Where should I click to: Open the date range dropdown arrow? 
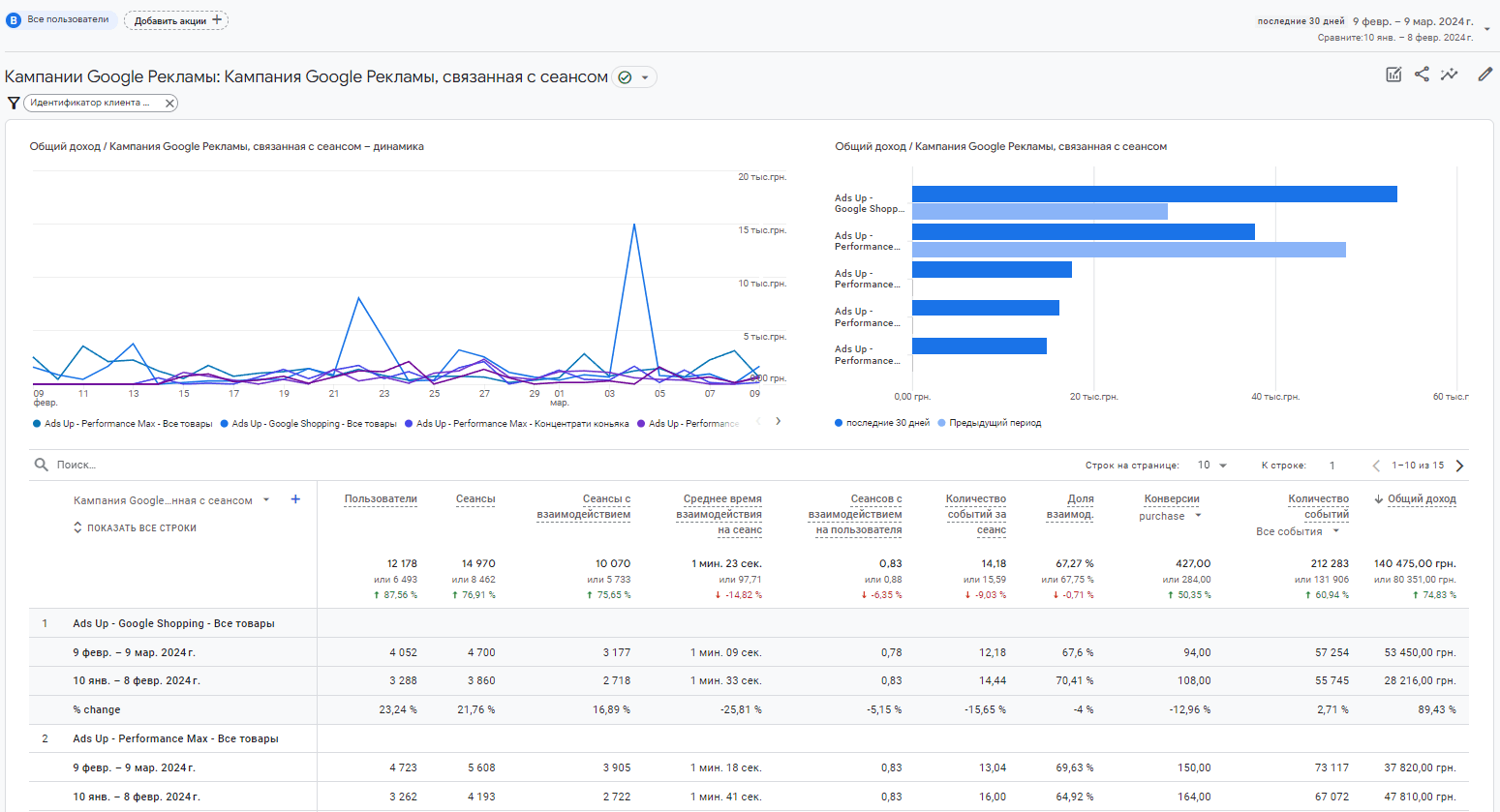click(1486, 29)
